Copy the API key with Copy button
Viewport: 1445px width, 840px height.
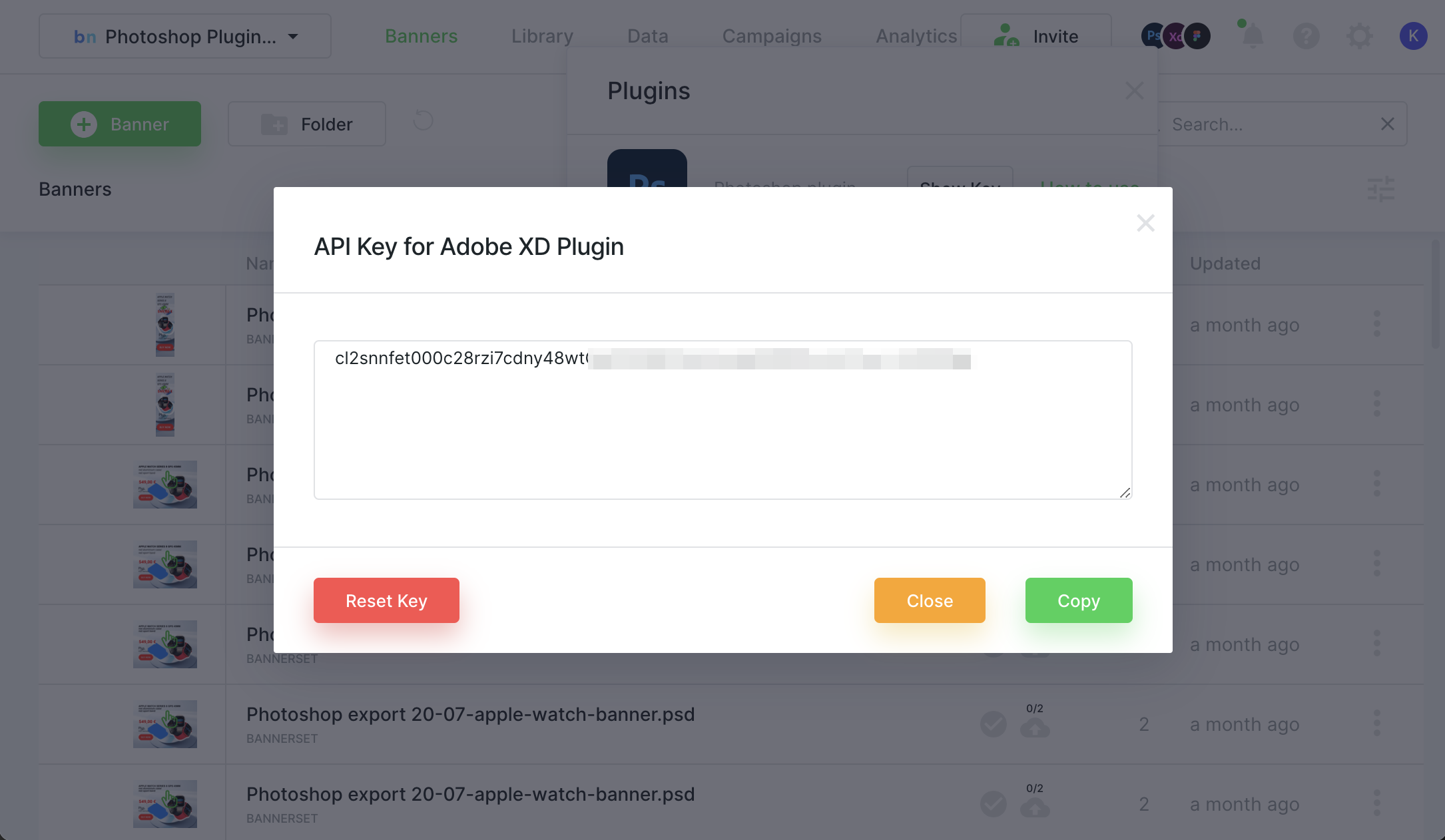[1079, 600]
